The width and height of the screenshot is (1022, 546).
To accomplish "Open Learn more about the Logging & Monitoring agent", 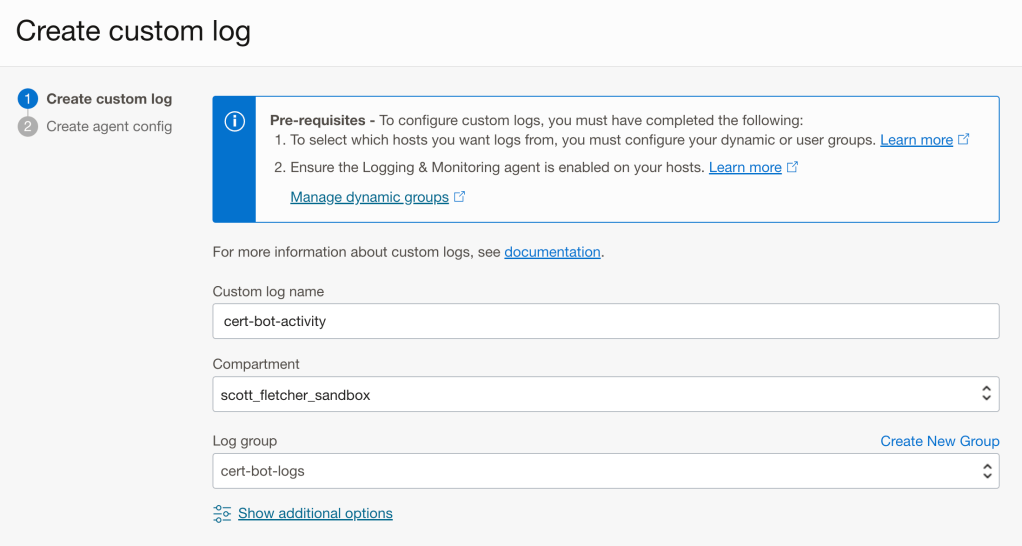I will tap(745, 167).
